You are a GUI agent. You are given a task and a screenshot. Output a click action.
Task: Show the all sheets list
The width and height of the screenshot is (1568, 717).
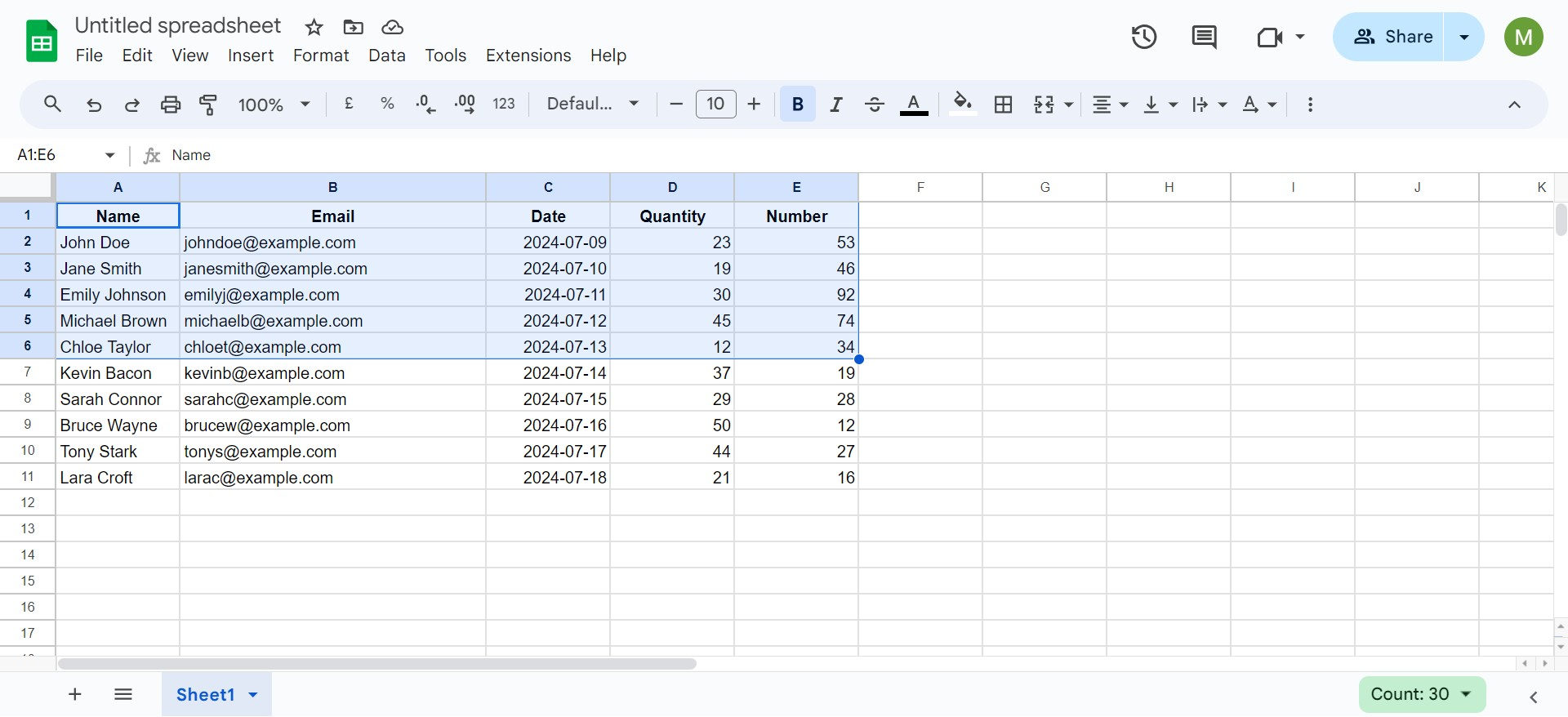click(x=123, y=694)
